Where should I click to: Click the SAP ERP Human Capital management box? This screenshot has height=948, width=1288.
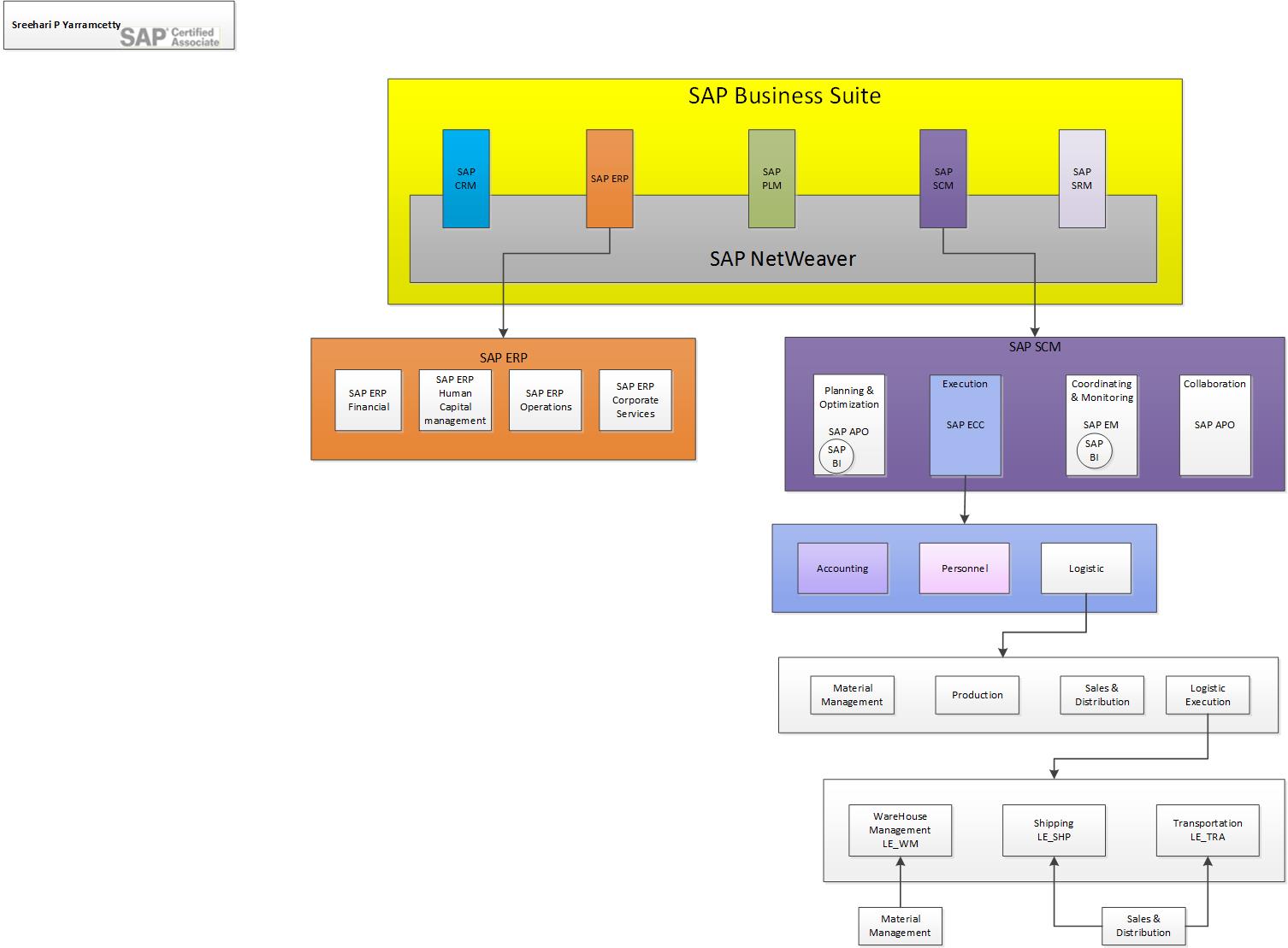click(x=455, y=400)
